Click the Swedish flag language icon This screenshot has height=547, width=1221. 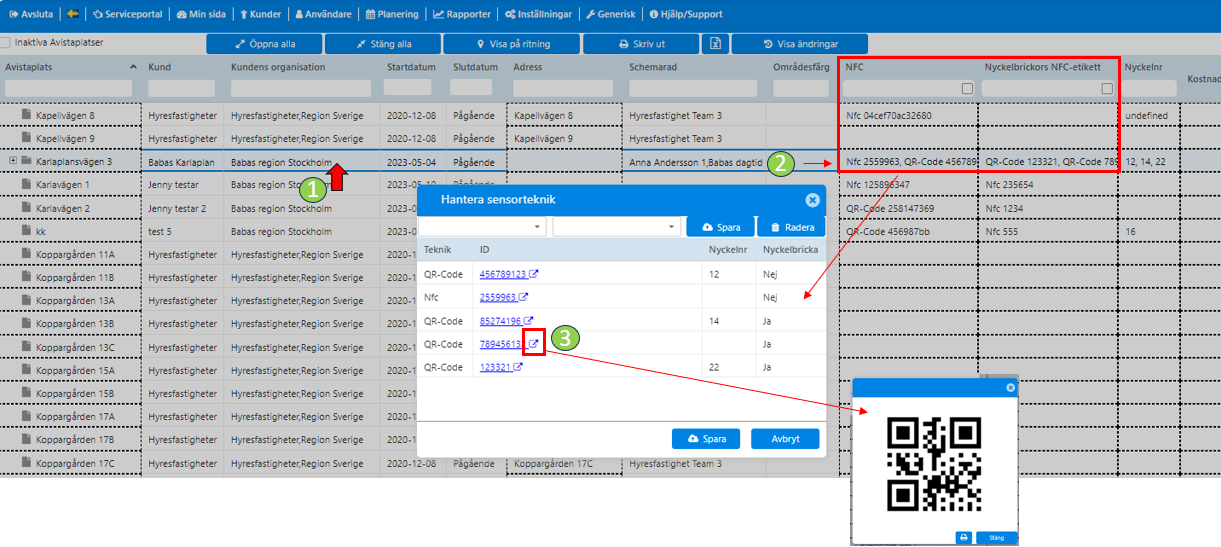[73, 14]
